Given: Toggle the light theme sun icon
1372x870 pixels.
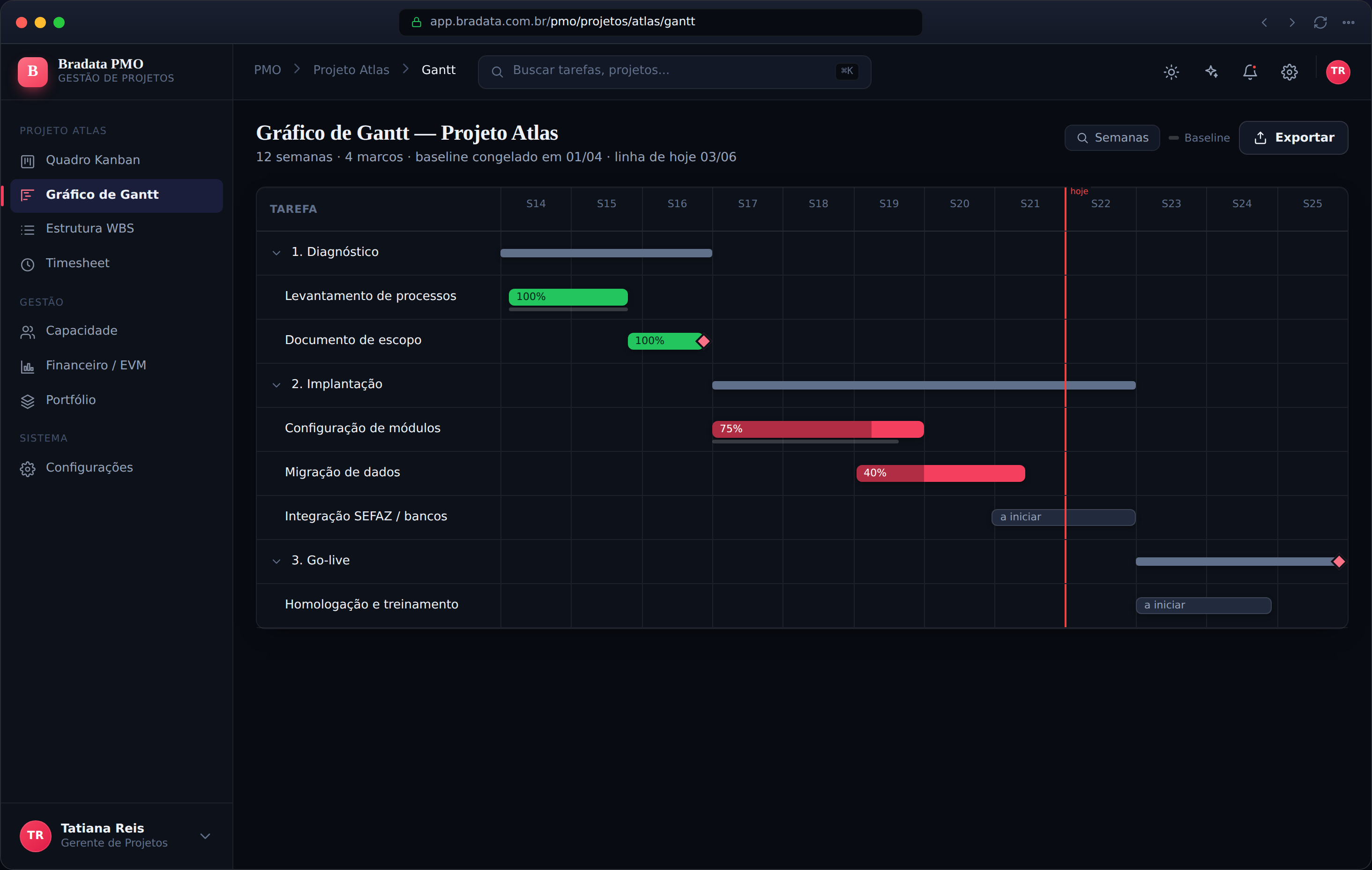Looking at the screenshot, I should tap(1171, 71).
